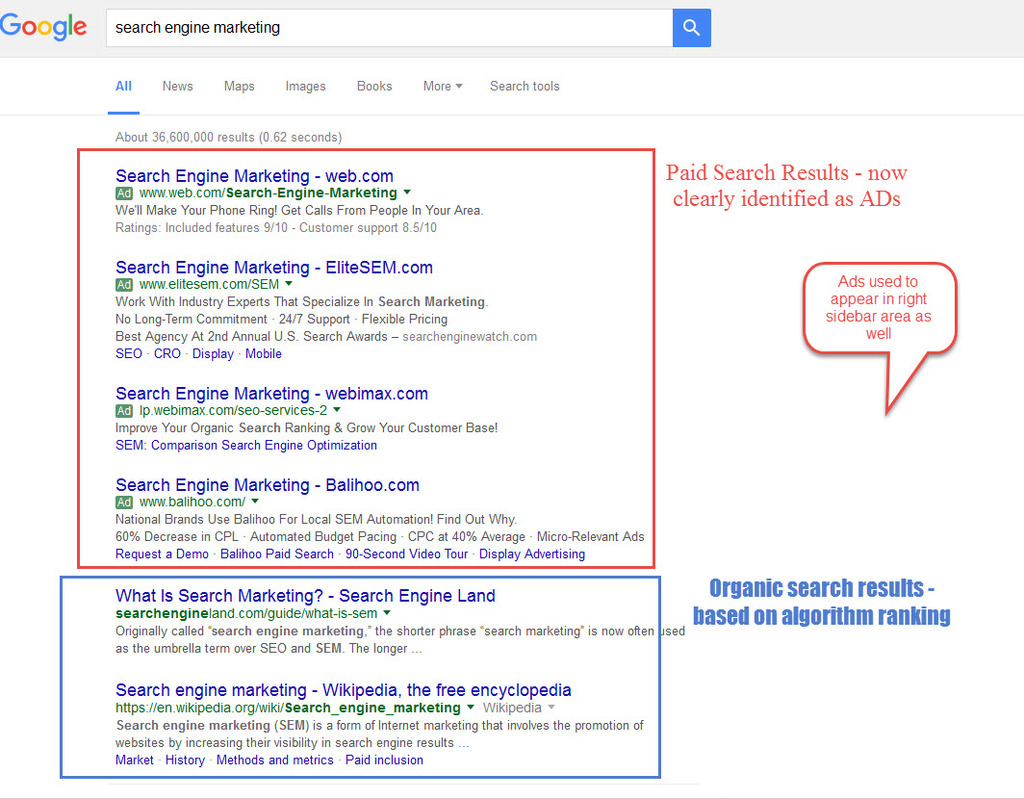Open the Mobile sitelink under EliteSEM
The height and width of the screenshot is (799, 1024).
[x=263, y=353]
